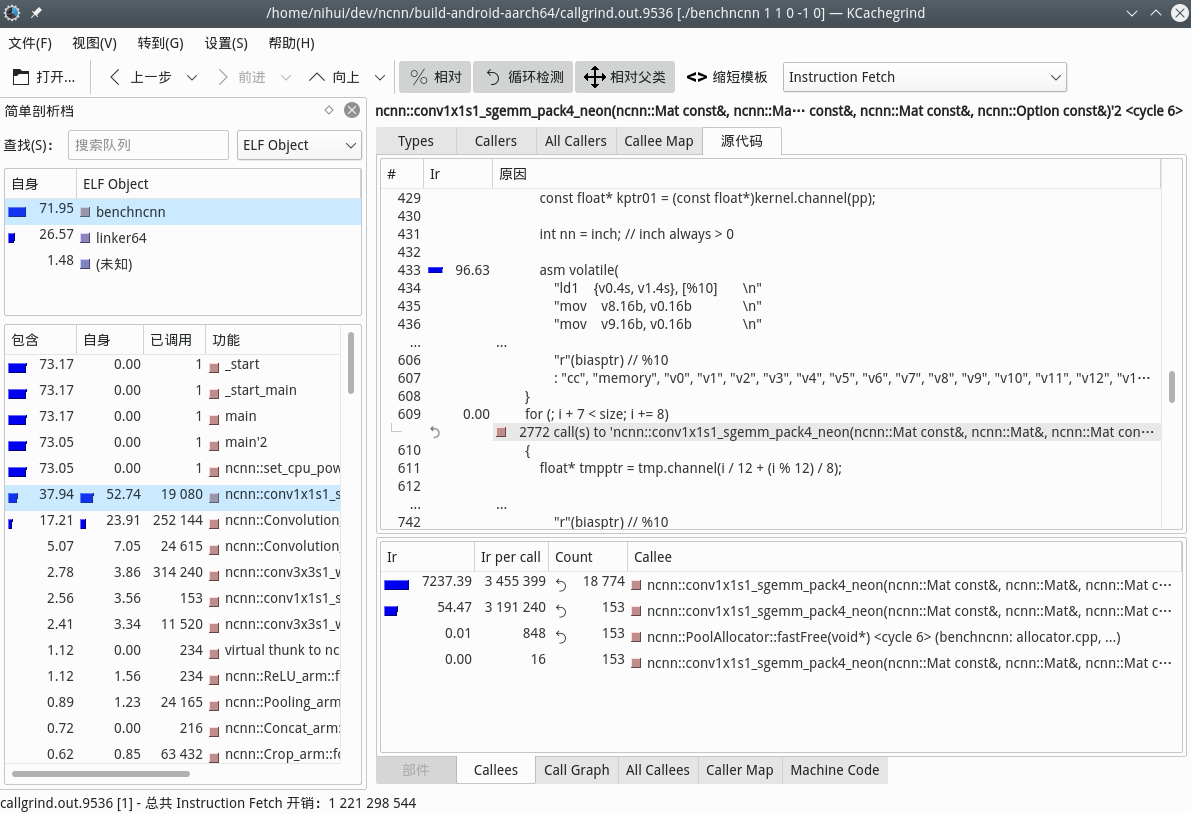Viewport: 1191px width, 814px height.
Task: Select the (未知) ELF object row
Action: (x=182, y=263)
